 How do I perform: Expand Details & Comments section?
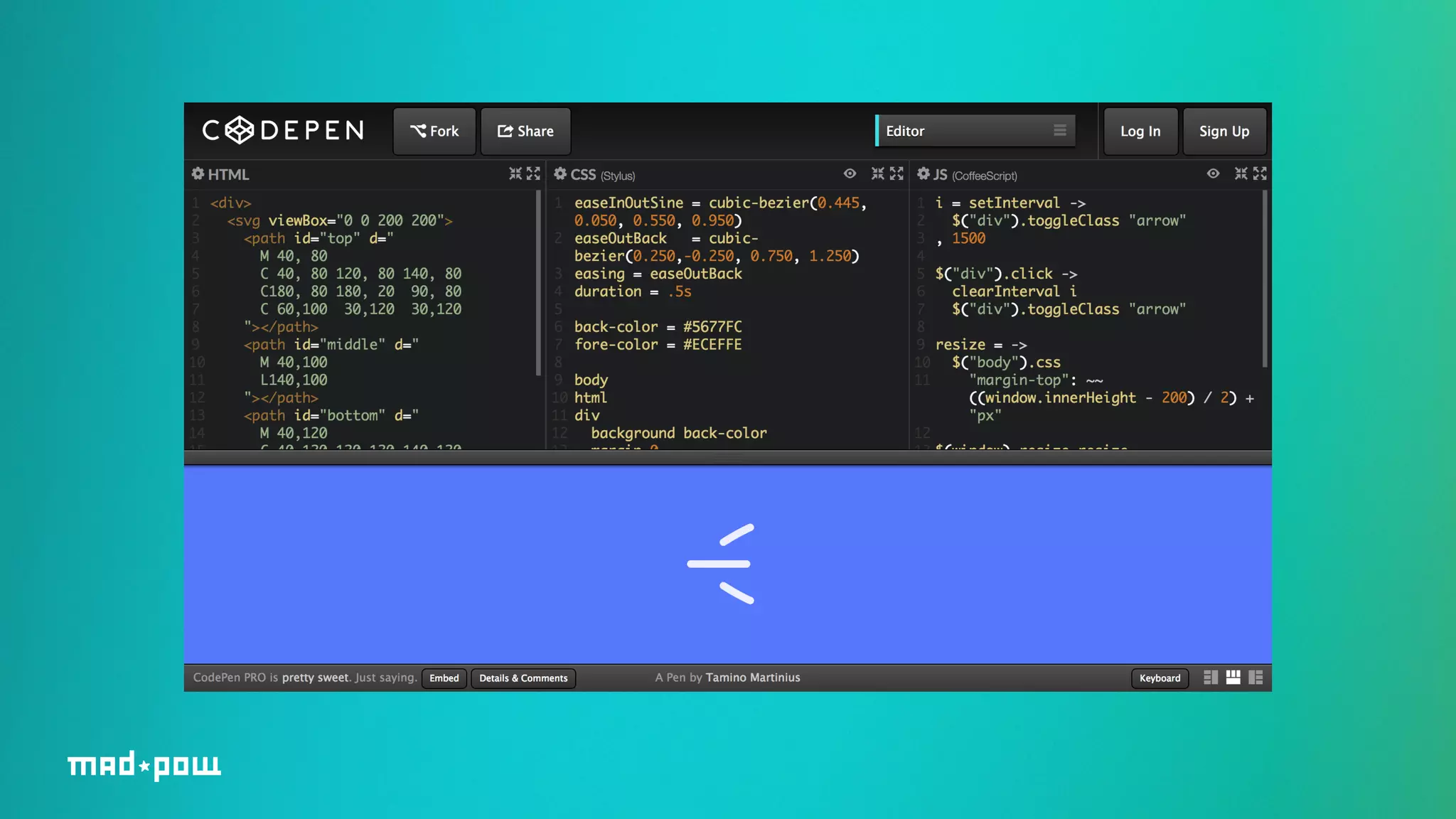523,678
